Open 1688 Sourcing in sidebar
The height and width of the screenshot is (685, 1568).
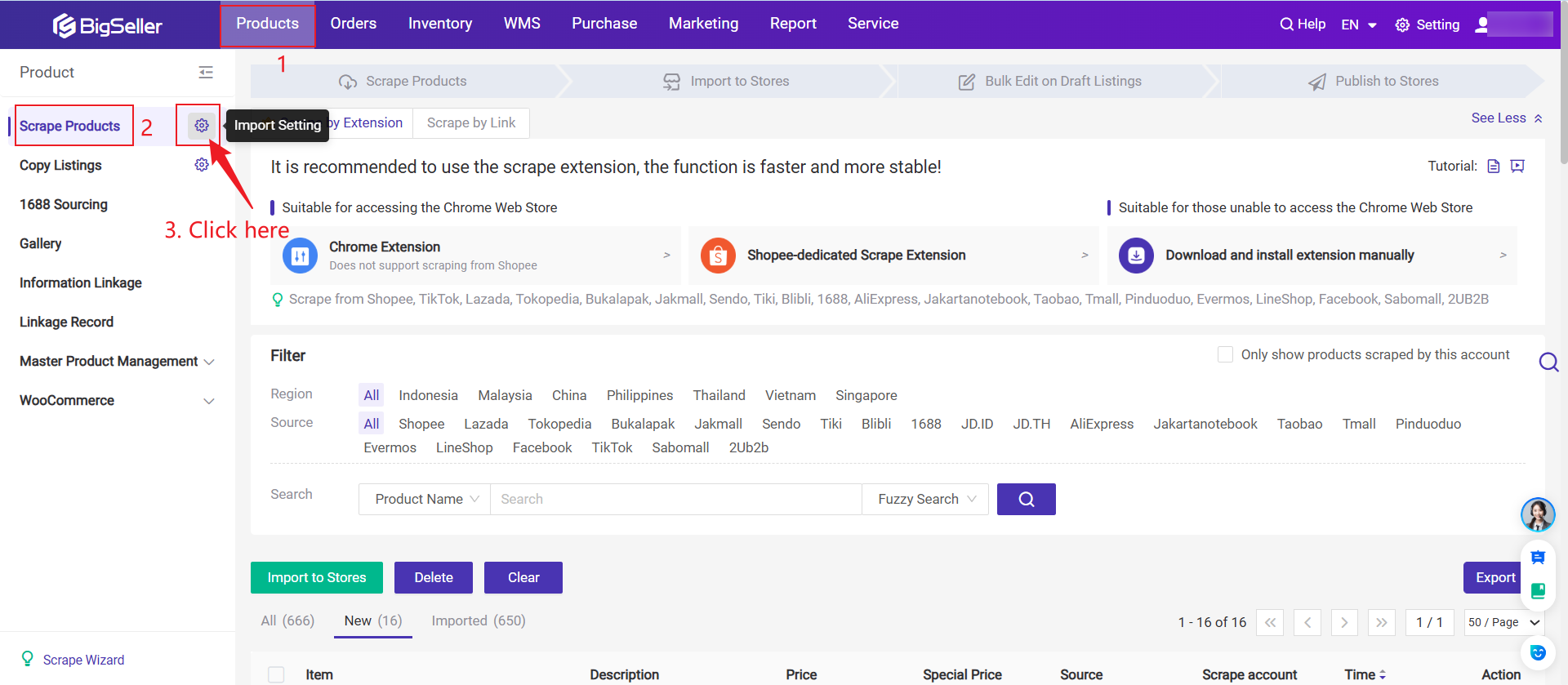(64, 204)
